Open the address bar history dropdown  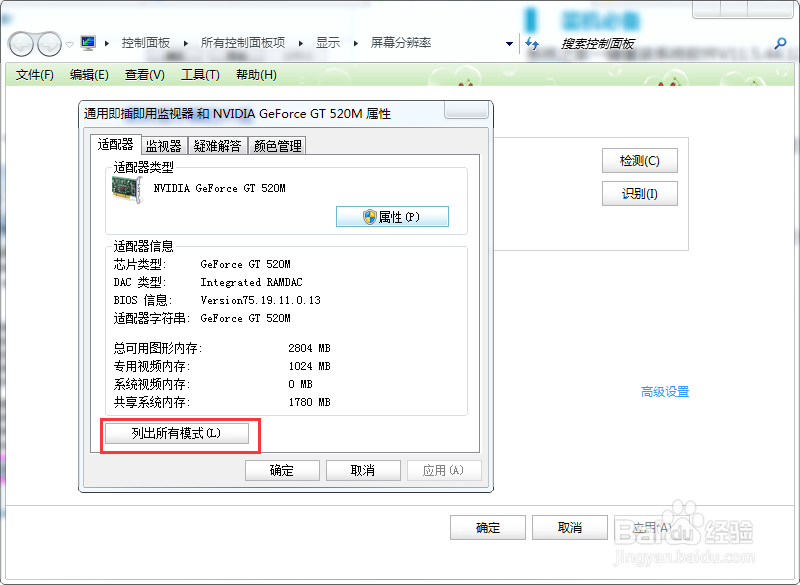(x=509, y=44)
